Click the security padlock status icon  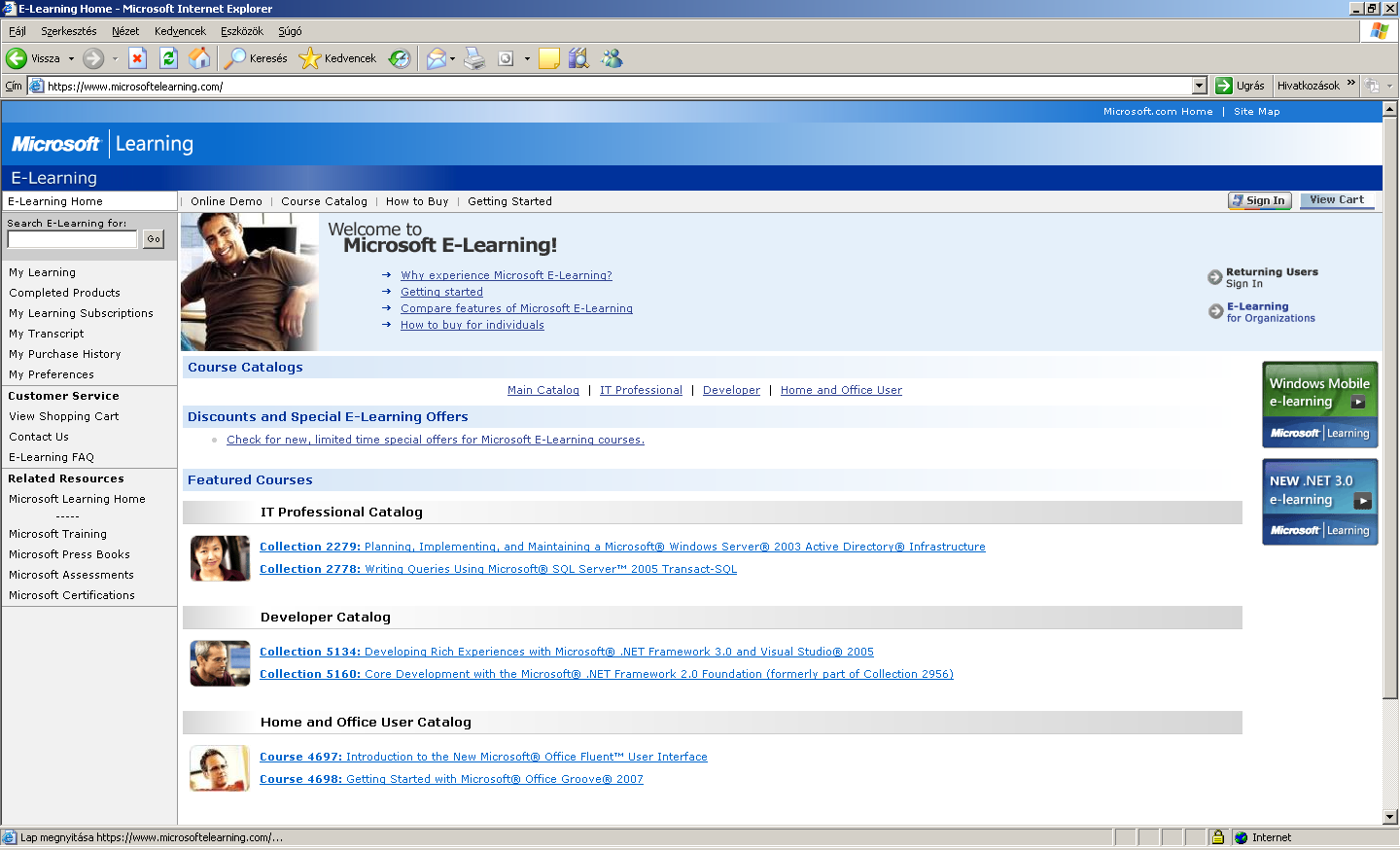coord(1217,836)
